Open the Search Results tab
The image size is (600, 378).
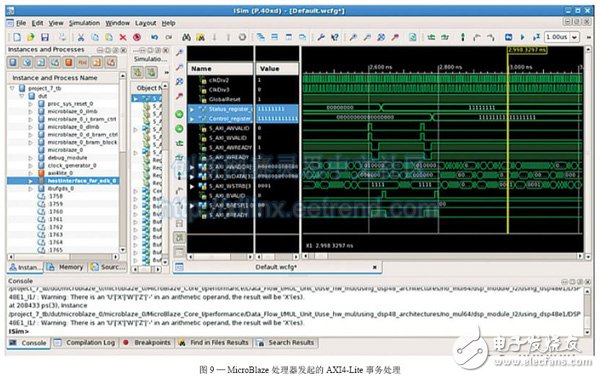pos(286,343)
